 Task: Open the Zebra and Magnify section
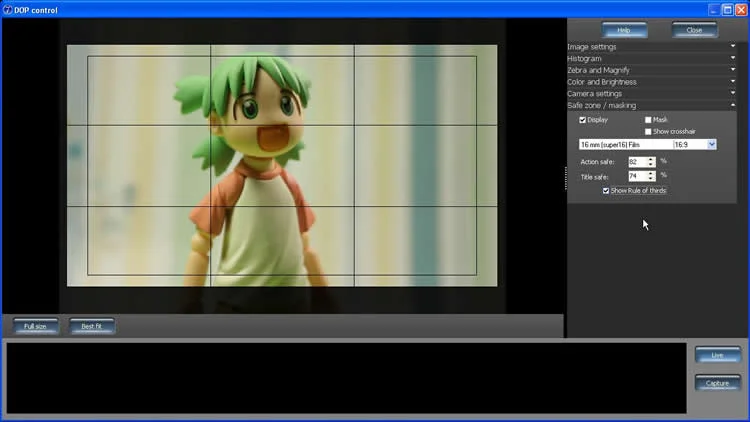pos(652,70)
